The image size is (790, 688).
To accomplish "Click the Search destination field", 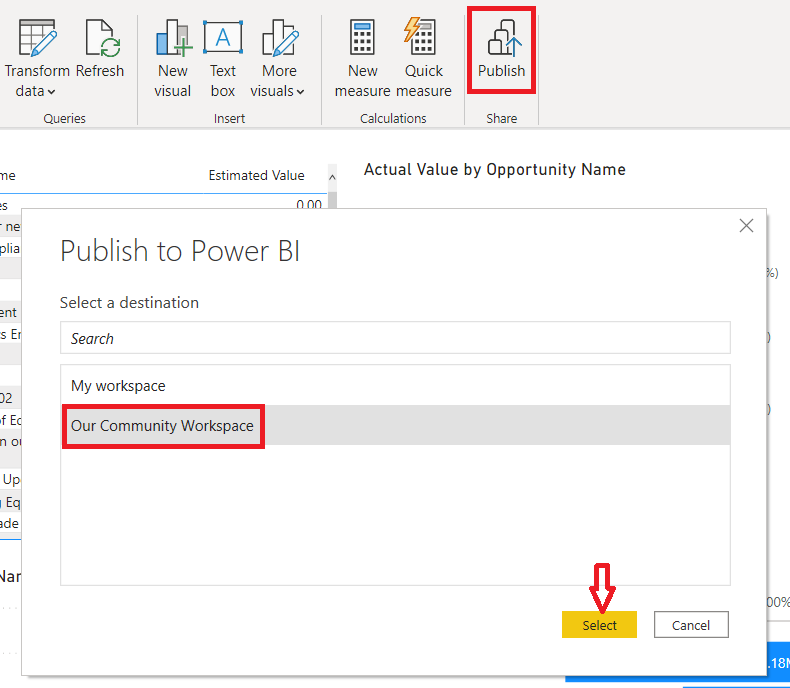I will pos(395,338).
